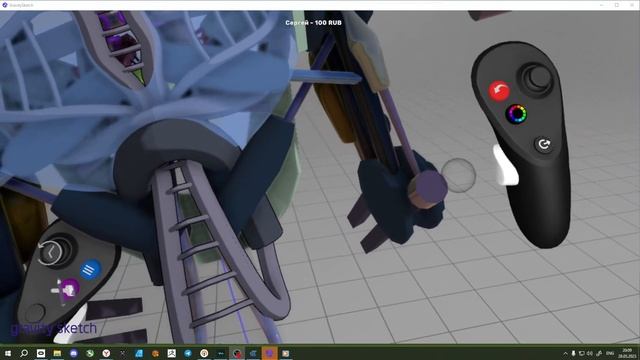This screenshot has height=360, width=640.
Task: Open the Windows Start menu
Action: (8, 353)
